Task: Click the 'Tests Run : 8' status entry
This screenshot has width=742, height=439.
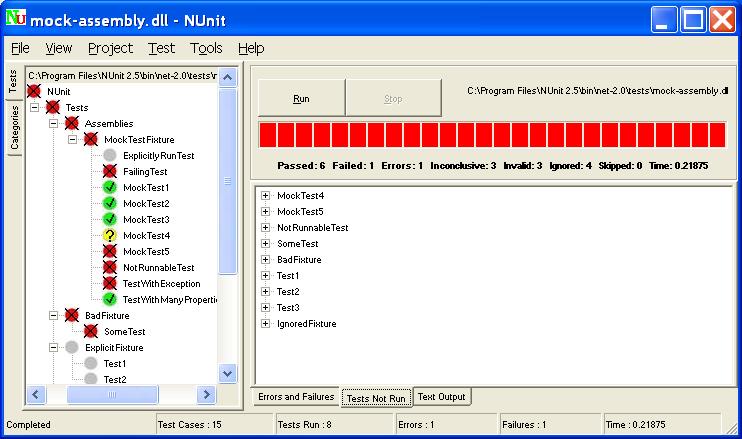Action: point(335,424)
